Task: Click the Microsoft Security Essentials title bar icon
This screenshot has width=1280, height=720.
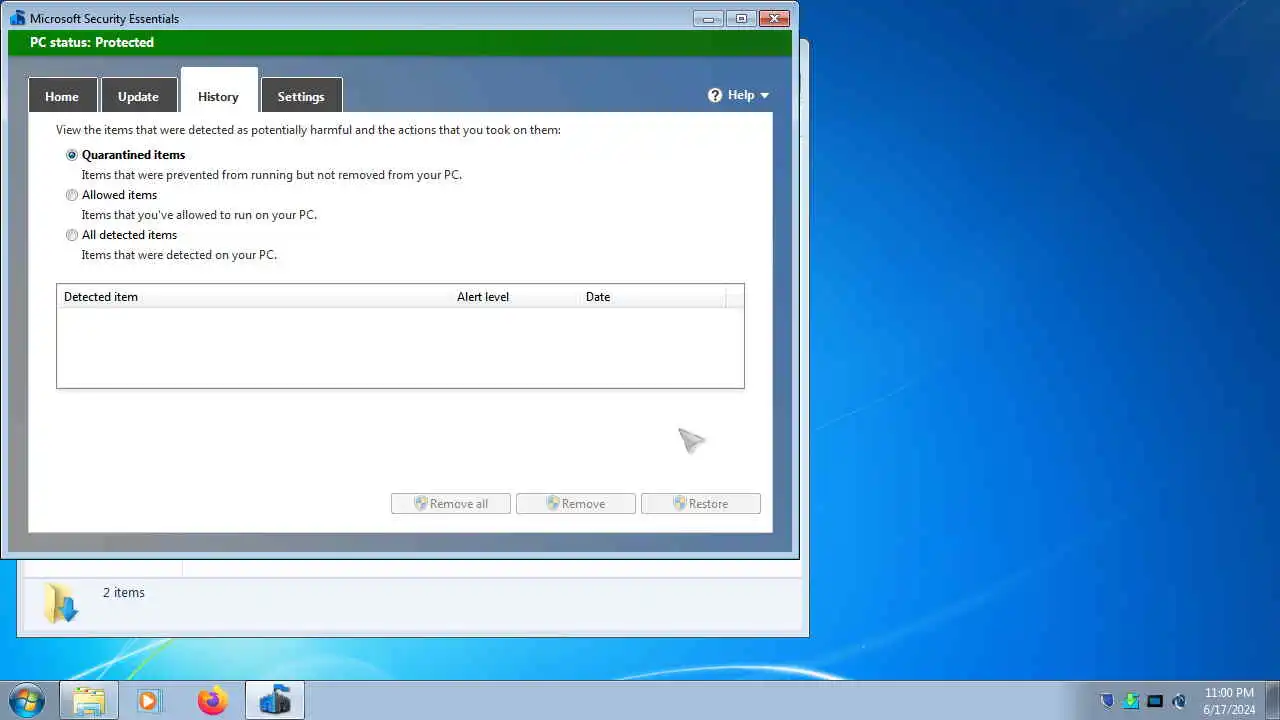Action: point(18,18)
